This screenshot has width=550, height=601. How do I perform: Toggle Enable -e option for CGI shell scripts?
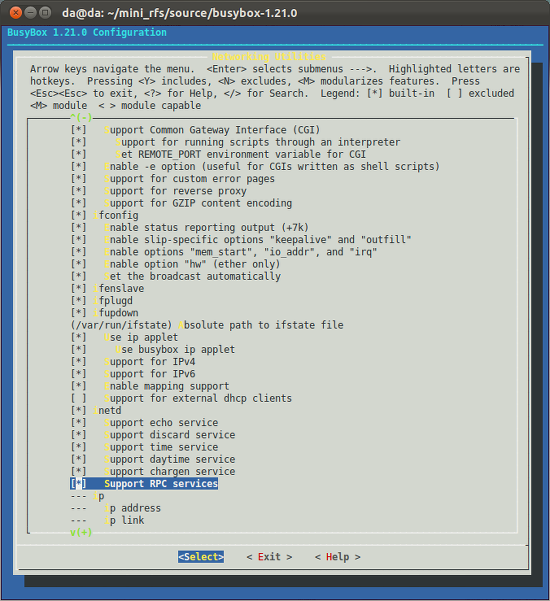click(x=79, y=167)
